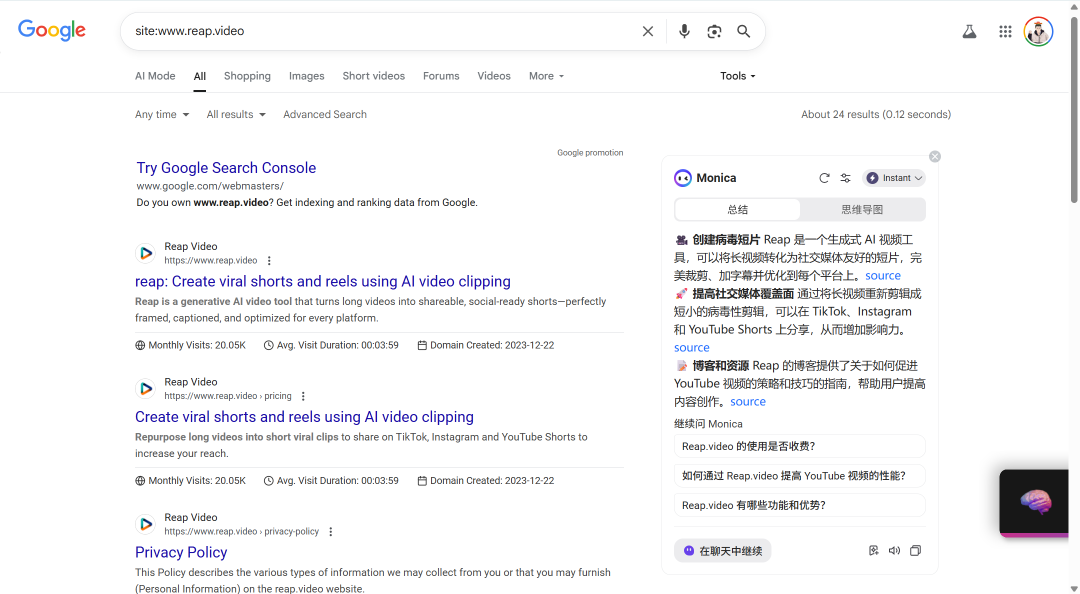This screenshot has height=594, width=1080.
Task: Click source link after second Monica summary
Action: pyautogui.click(x=692, y=348)
